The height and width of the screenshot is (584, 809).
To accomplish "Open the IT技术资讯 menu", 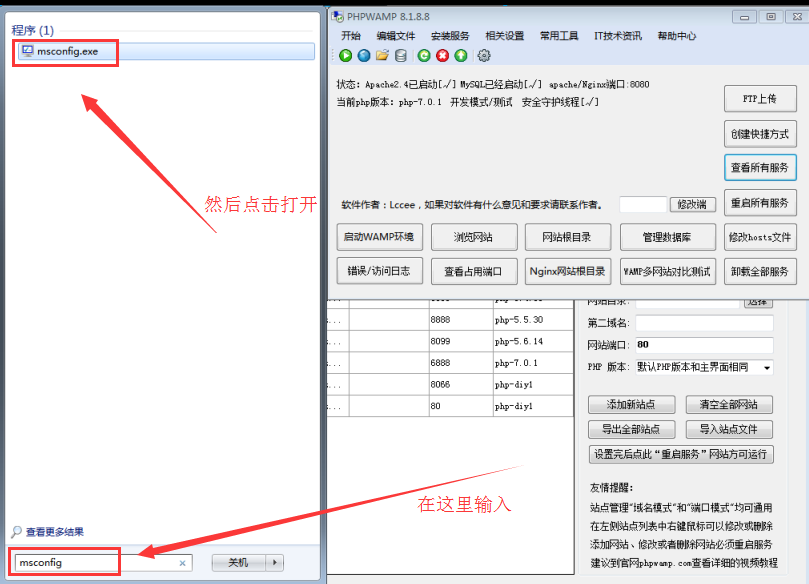I will 618,36.
